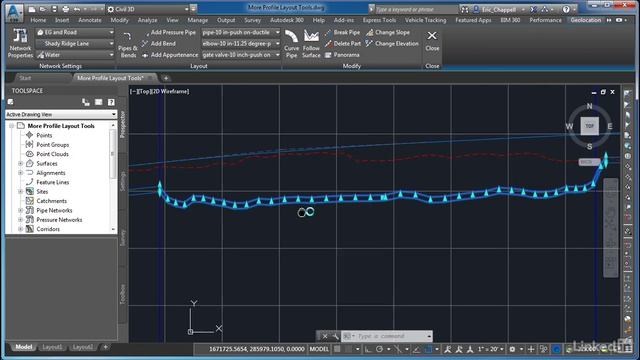Click the Customize wrench icon in the command line

tap(335, 336)
